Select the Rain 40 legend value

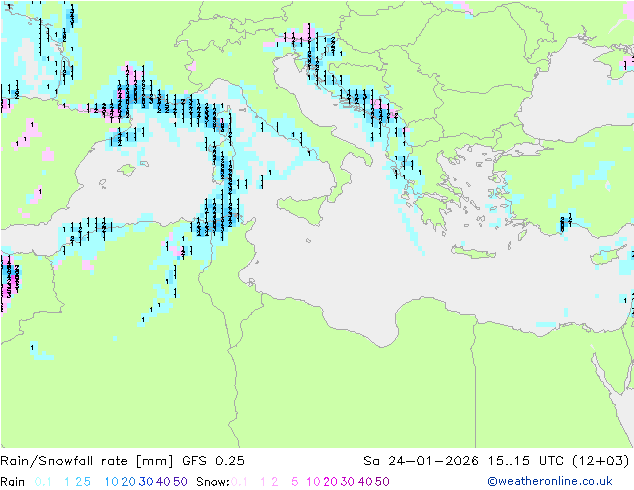coord(163,482)
